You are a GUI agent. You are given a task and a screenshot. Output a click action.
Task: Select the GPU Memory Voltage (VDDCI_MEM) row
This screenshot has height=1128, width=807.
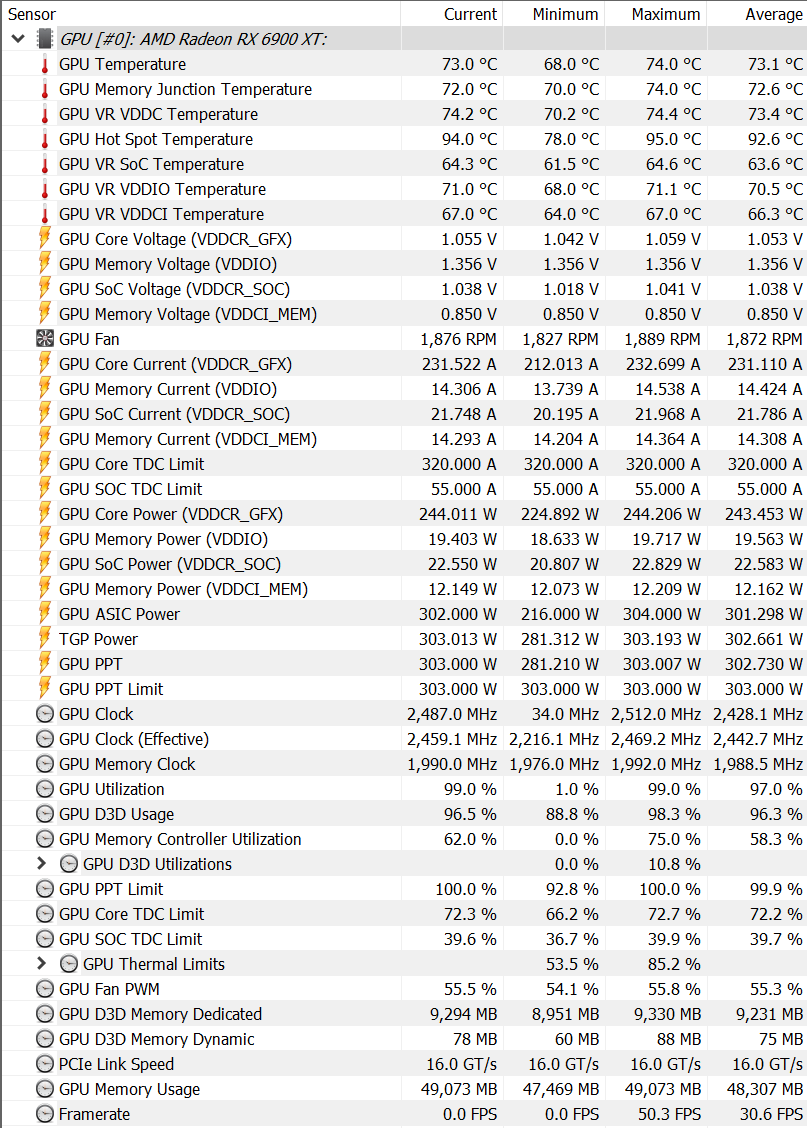404,314
